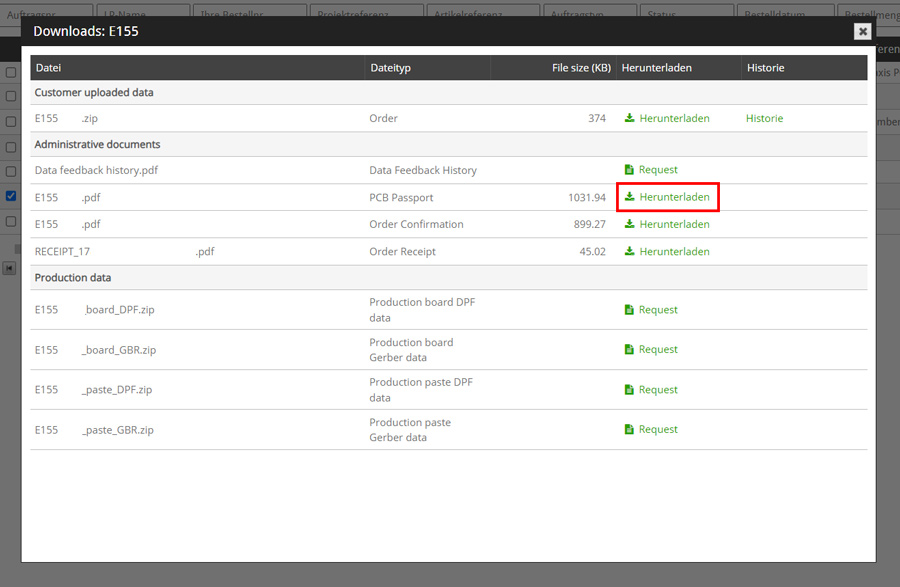
Task: Click Request icon for Production paste DPF data
Action: click(629, 390)
